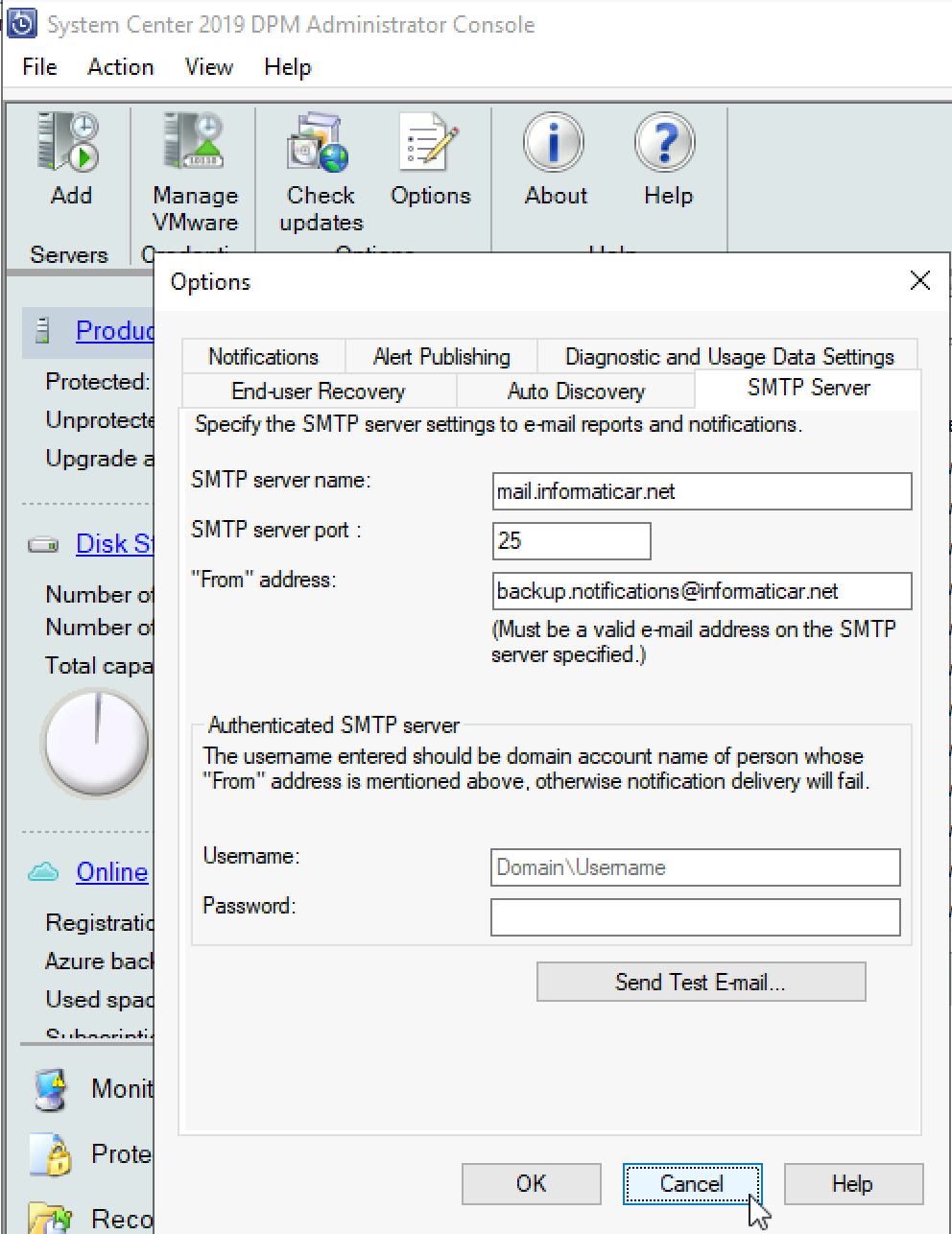Image resolution: width=952 pixels, height=1234 pixels.
Task: Cancel the Options dialog
Action: (692, 1184)
